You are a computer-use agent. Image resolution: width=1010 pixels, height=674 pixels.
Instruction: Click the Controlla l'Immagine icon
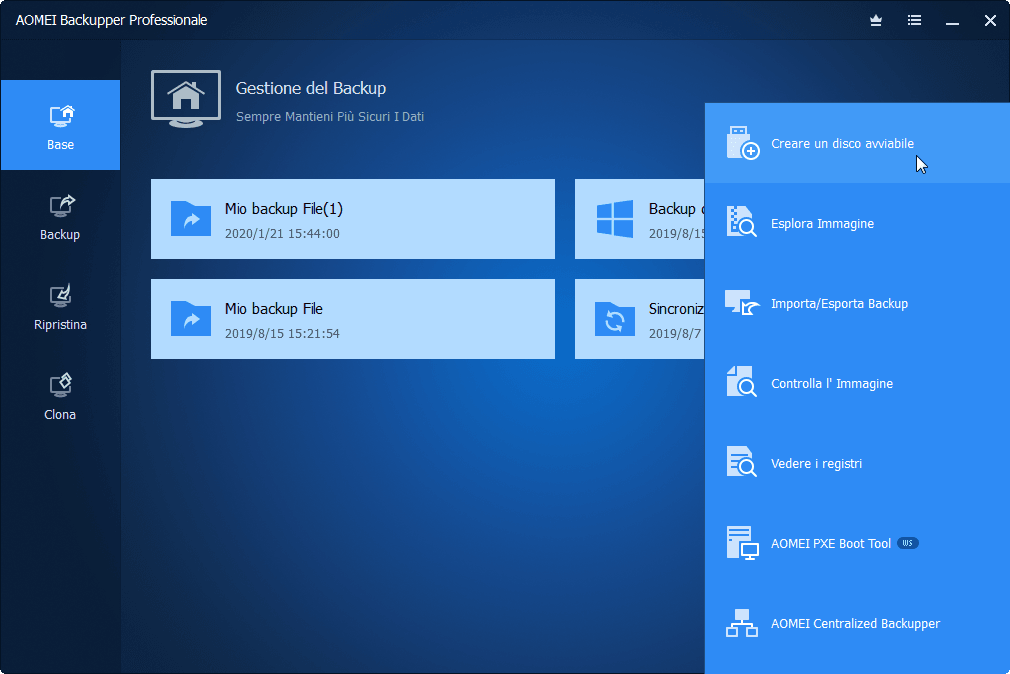click(743, 383)
